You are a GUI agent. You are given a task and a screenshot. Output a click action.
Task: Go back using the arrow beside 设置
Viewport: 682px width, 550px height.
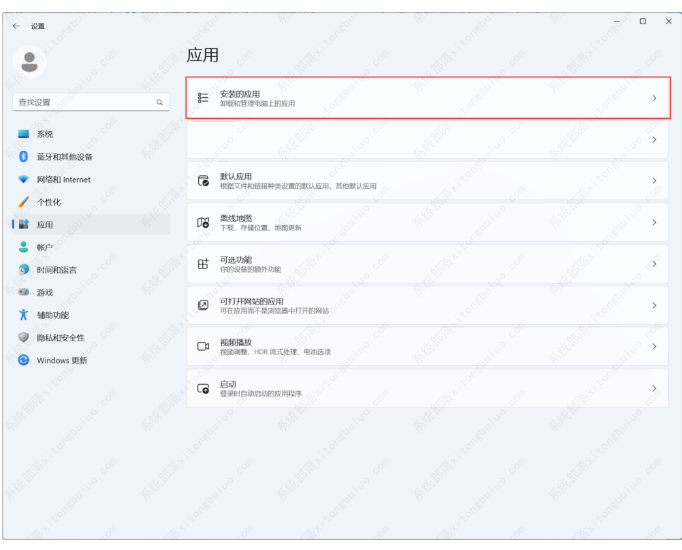16,26
